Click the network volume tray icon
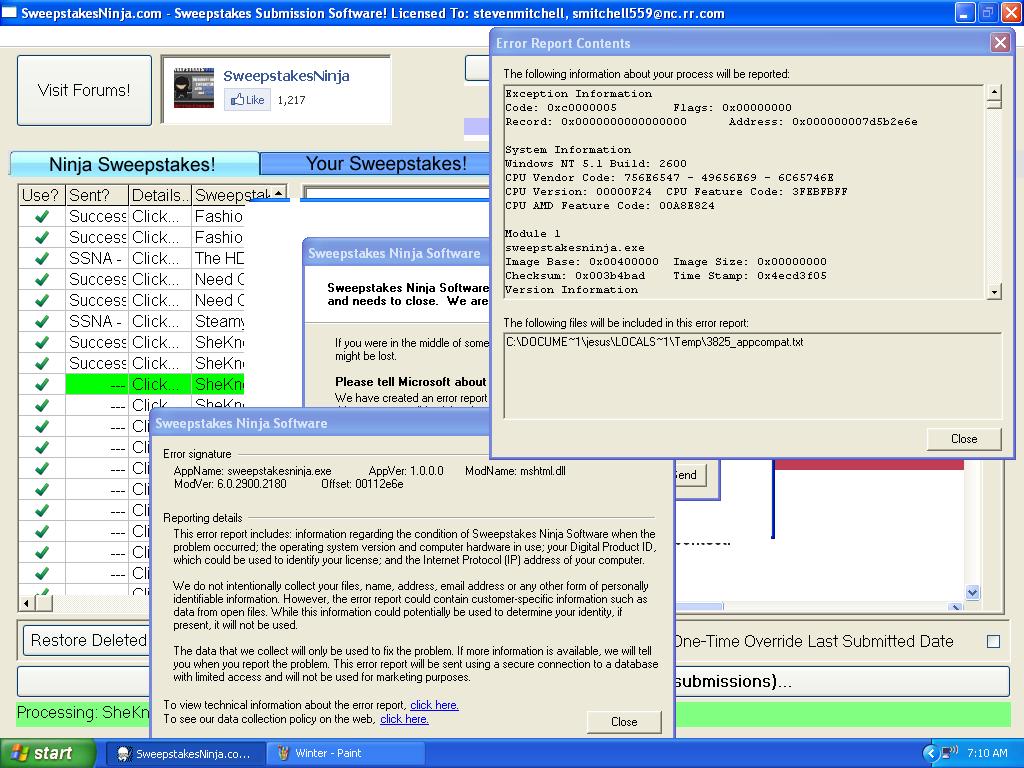 pos(950,752)
